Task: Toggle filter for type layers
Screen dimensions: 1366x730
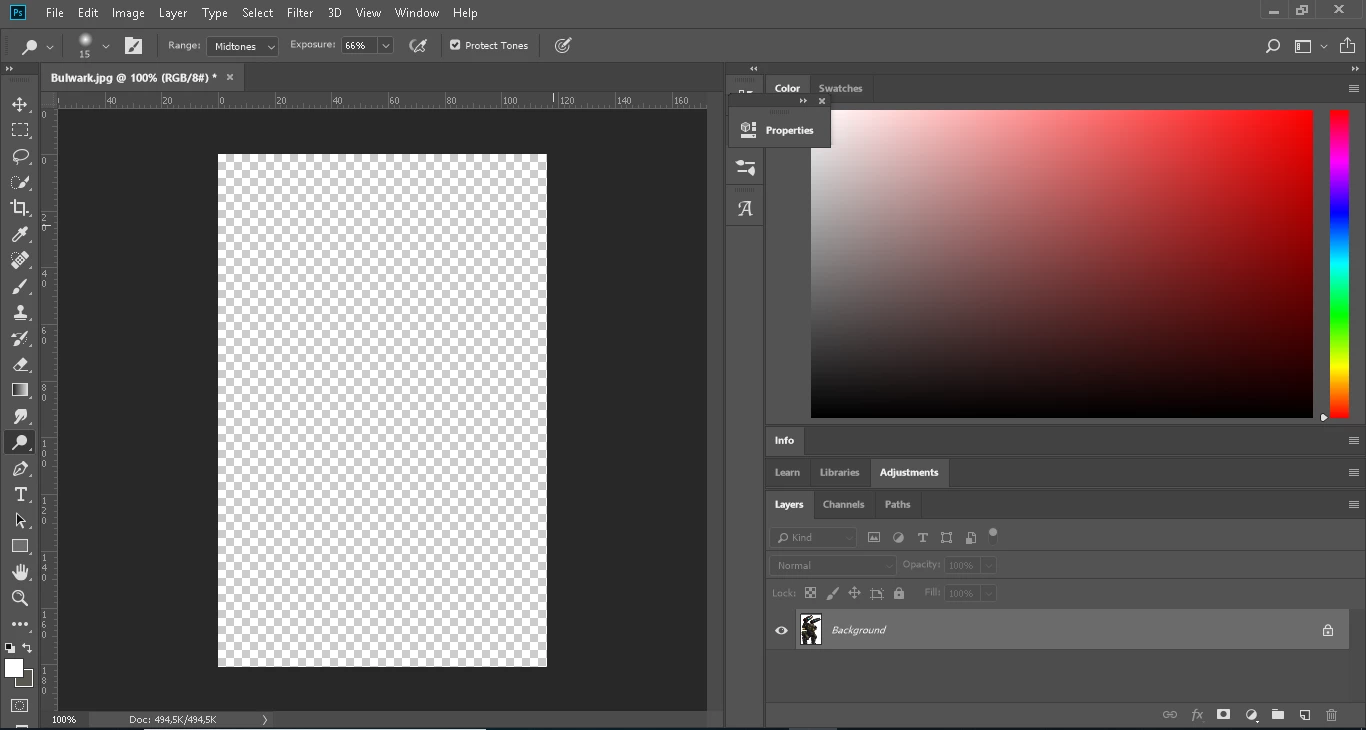Action: point(922,538)
